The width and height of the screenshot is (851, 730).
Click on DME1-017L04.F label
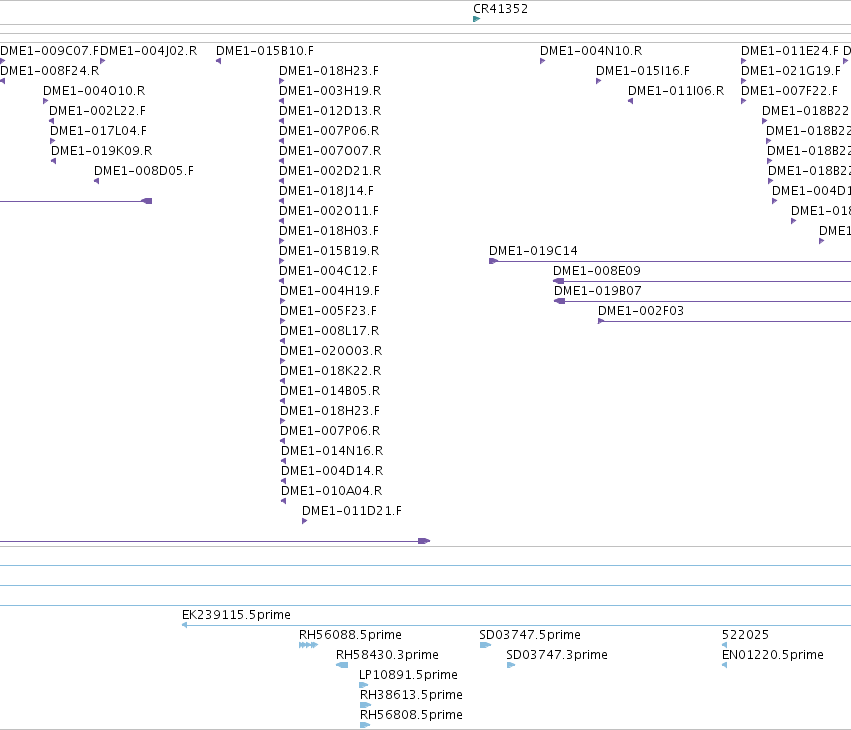tap(98, 131)
